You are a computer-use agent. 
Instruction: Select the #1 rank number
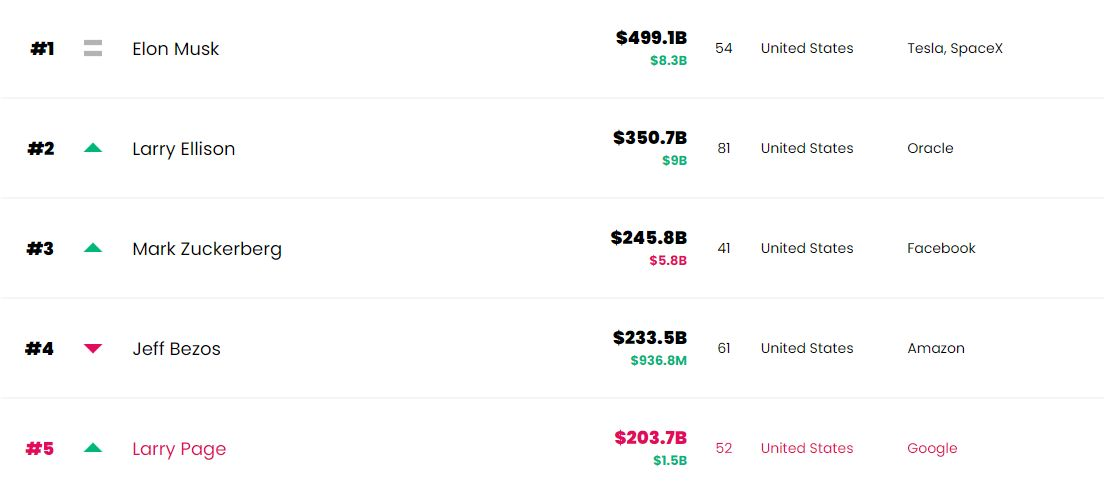42,48
